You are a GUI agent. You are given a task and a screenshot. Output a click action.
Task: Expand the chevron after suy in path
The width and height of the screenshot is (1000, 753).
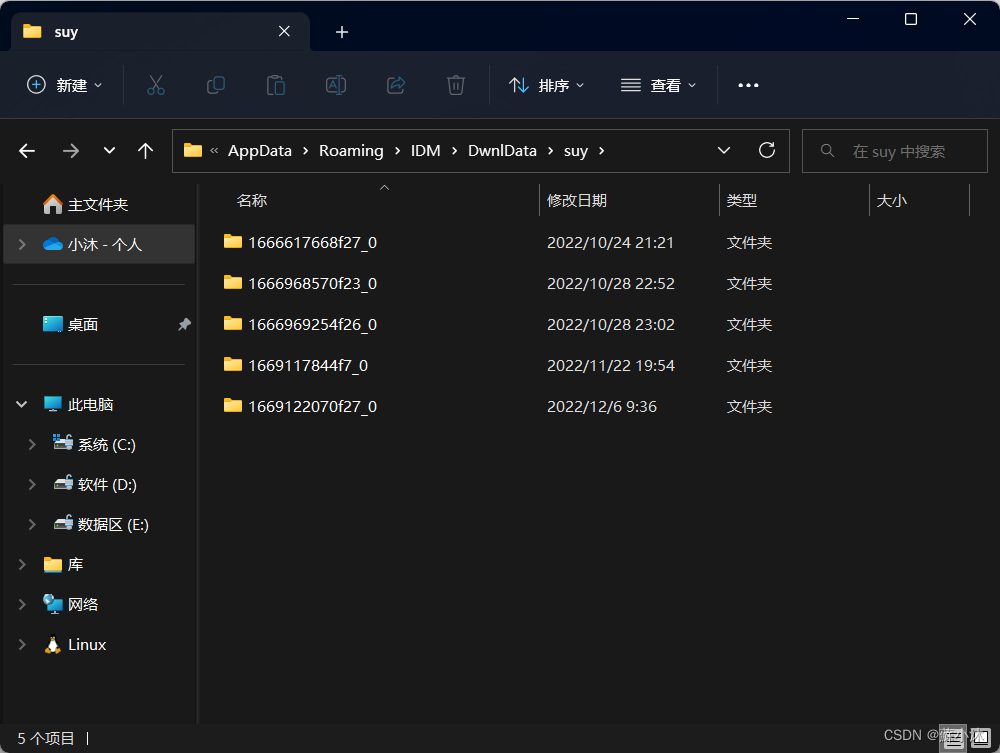tap(601, 150)
